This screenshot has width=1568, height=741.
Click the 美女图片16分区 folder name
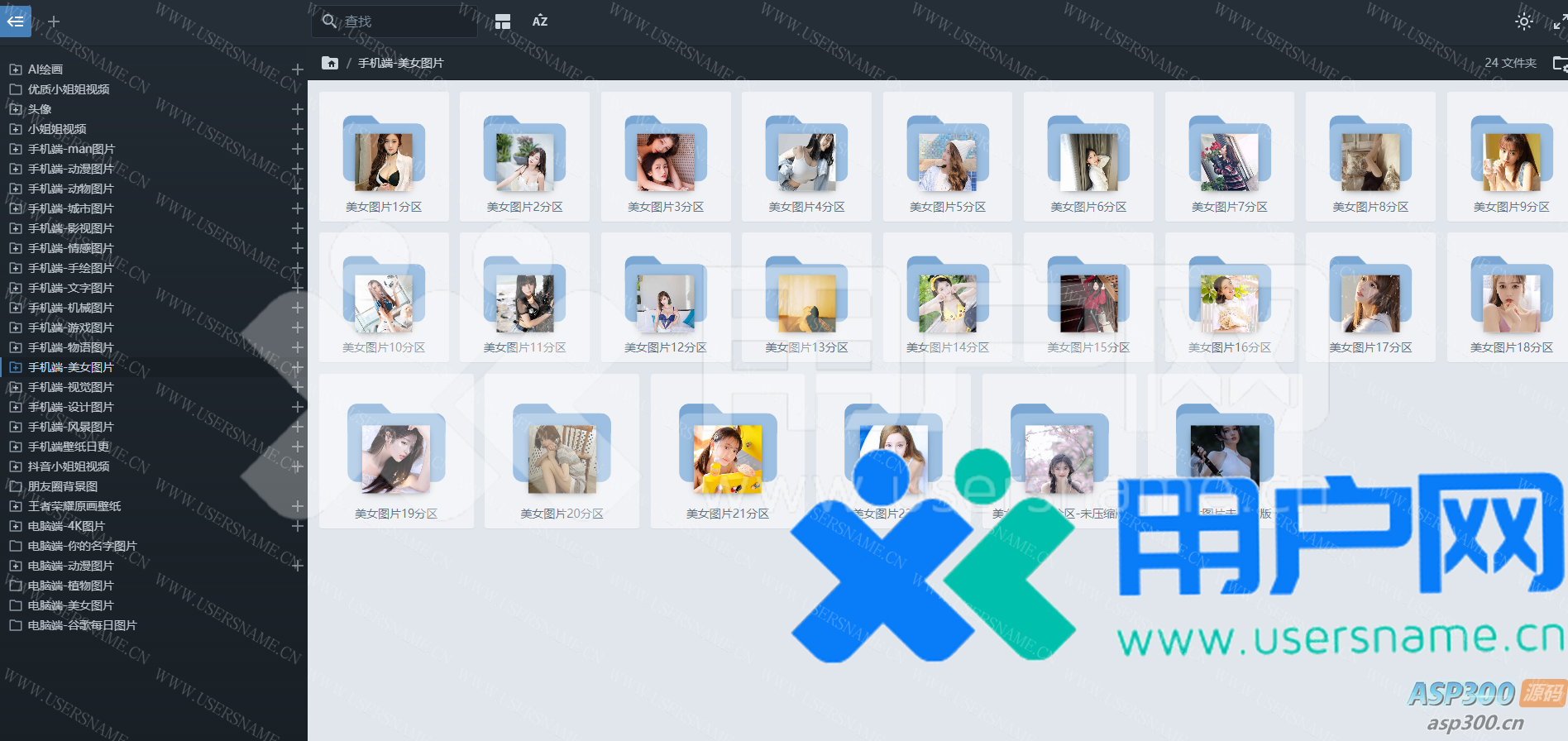(x=1230, y=347)
